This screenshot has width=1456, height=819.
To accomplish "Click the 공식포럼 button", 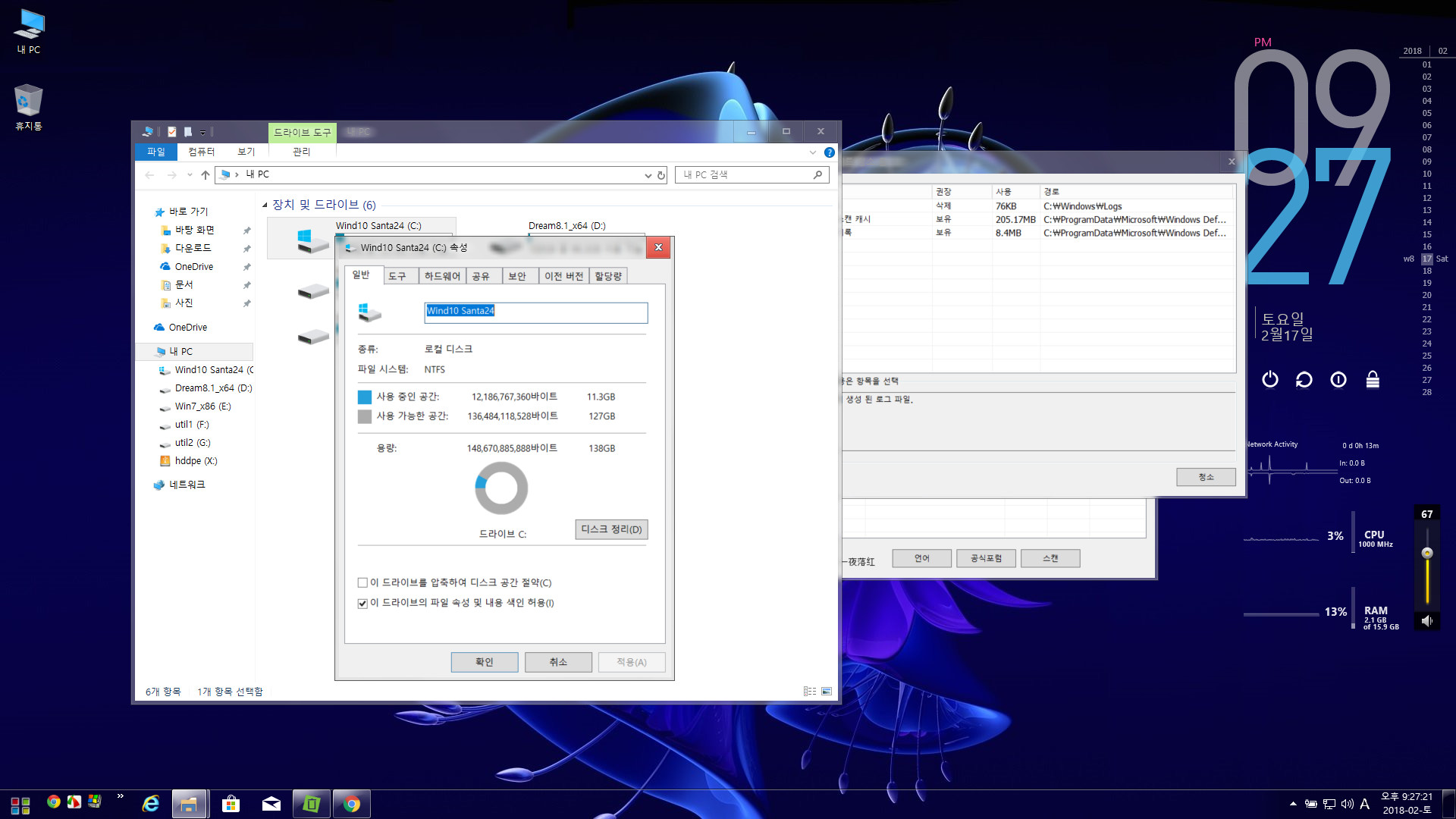I will pyautogui.click(x=986, y=558).
